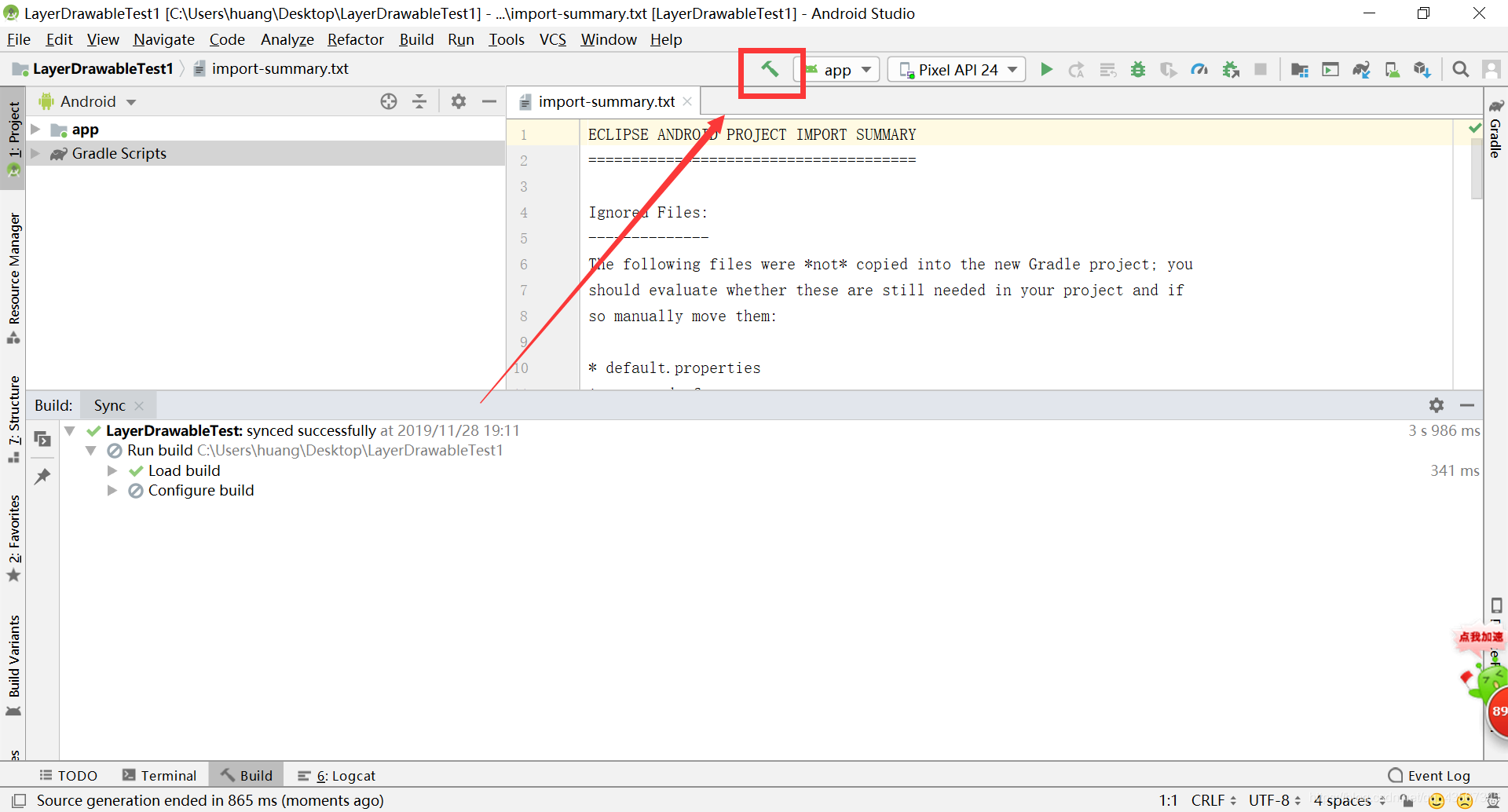
Task: Sync project with Gradle files icon
Action: 1361,69
